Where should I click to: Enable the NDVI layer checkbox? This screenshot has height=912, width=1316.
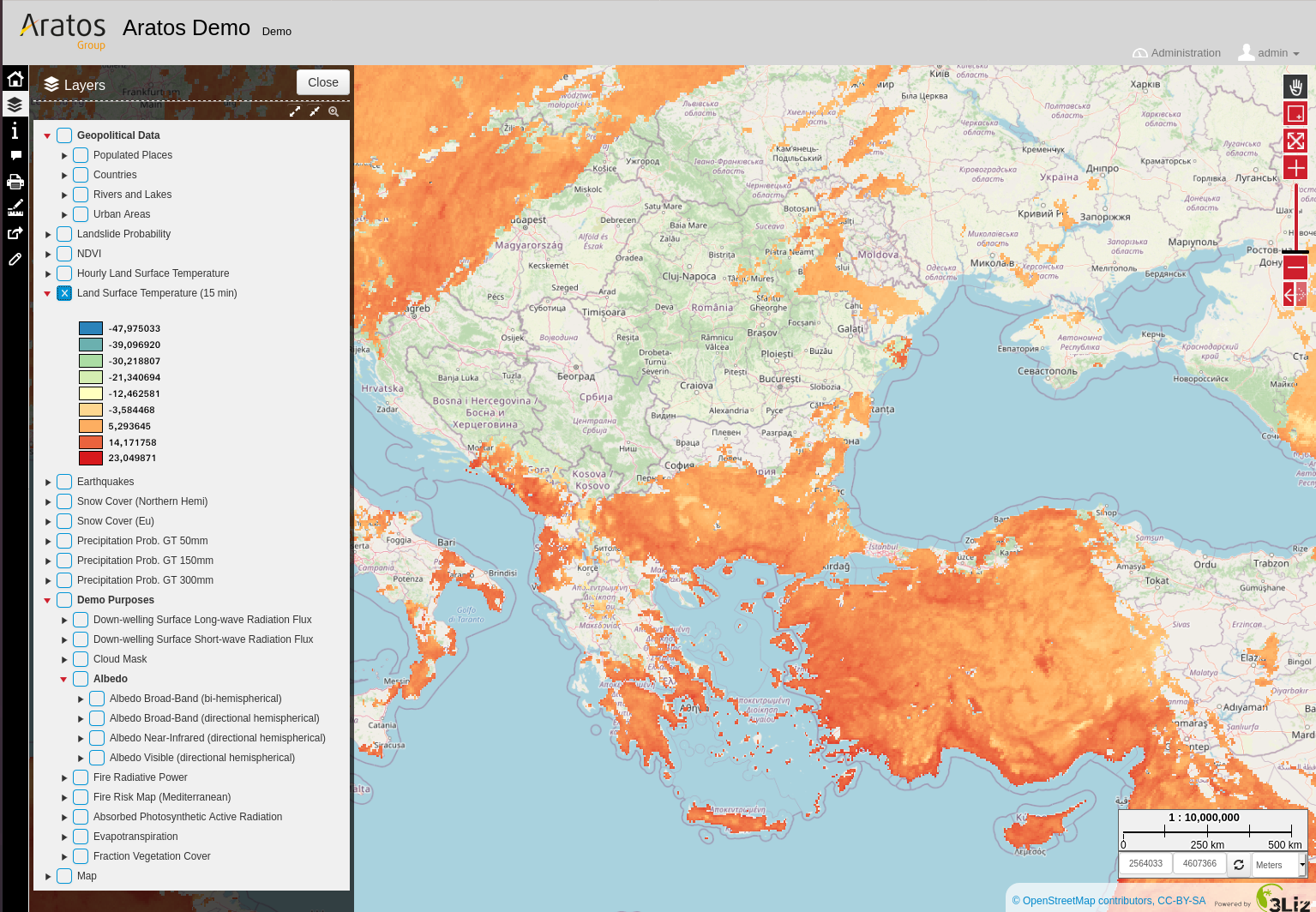coord(64,254)
